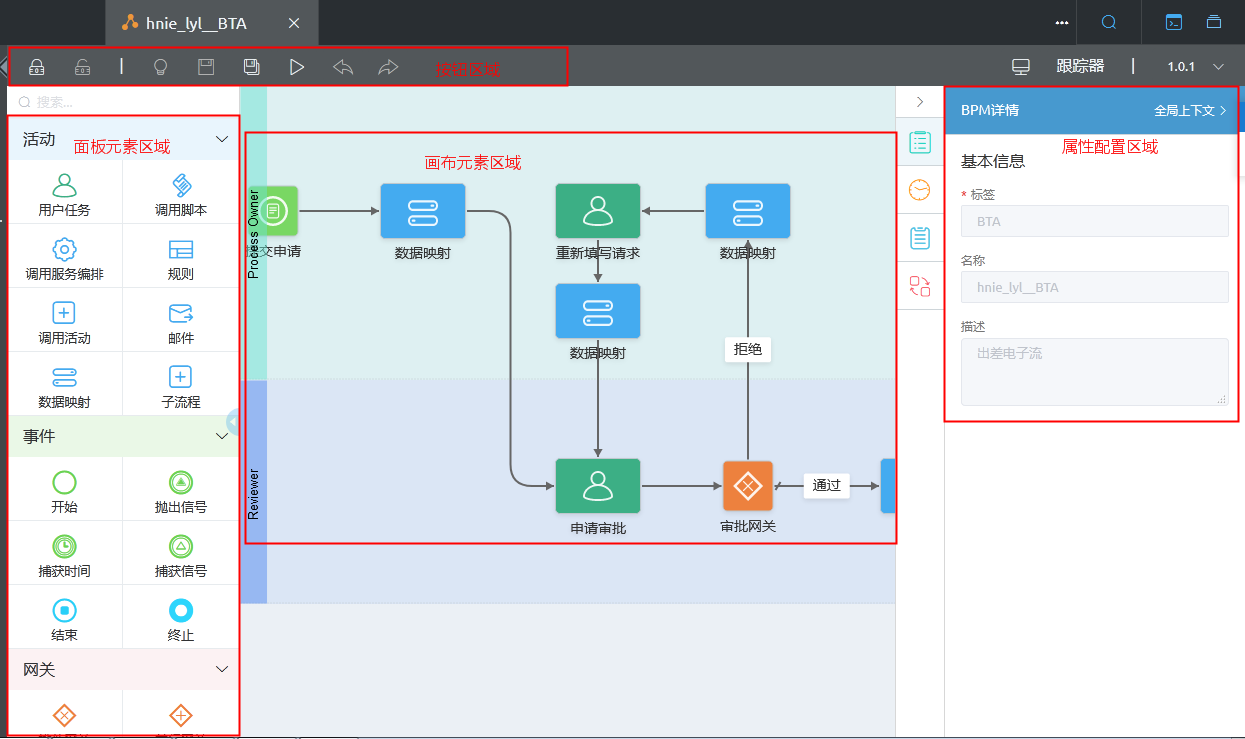
Task: Collapse the 活动 palette section
Action: tap(222, 139)
